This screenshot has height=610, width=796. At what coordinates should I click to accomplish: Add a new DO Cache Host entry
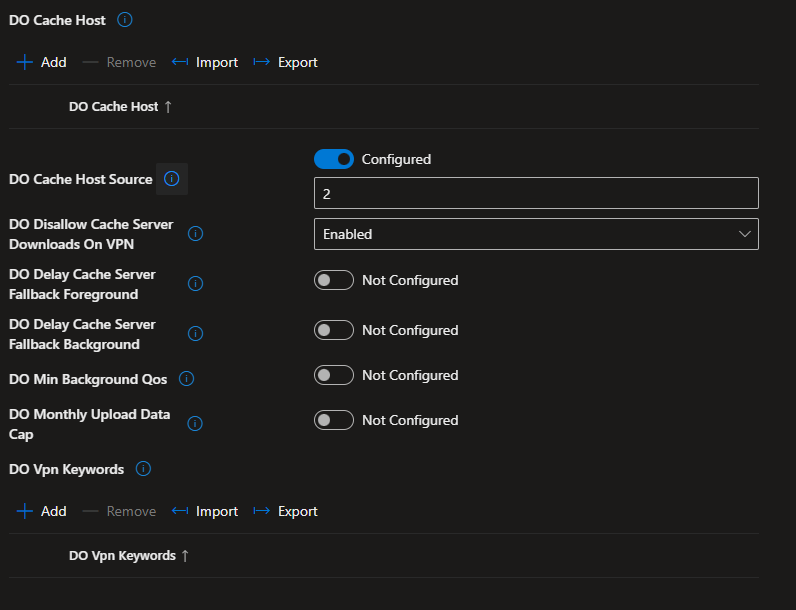tap(42, 62)
